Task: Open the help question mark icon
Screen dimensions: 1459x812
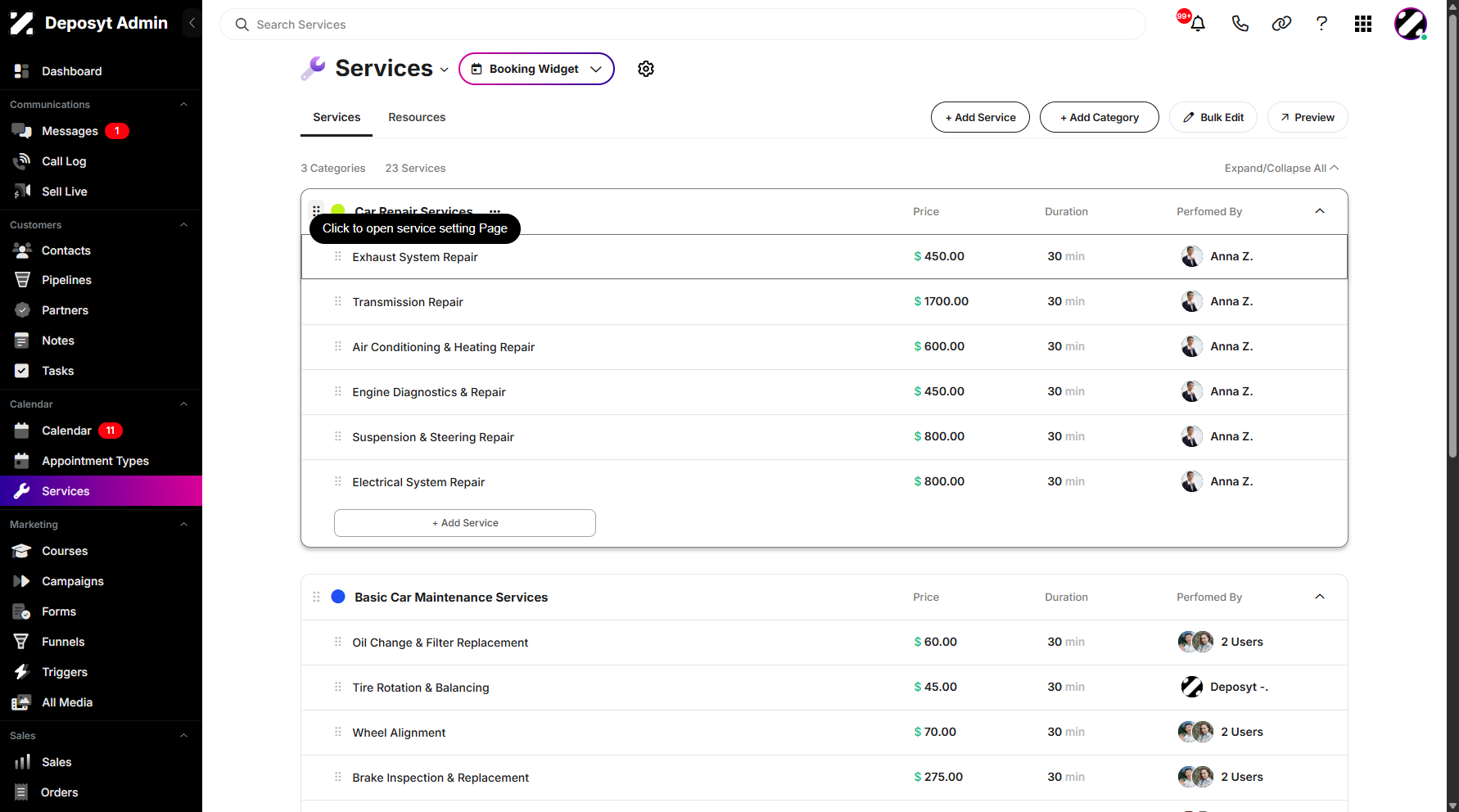Action: [1321, 24]
